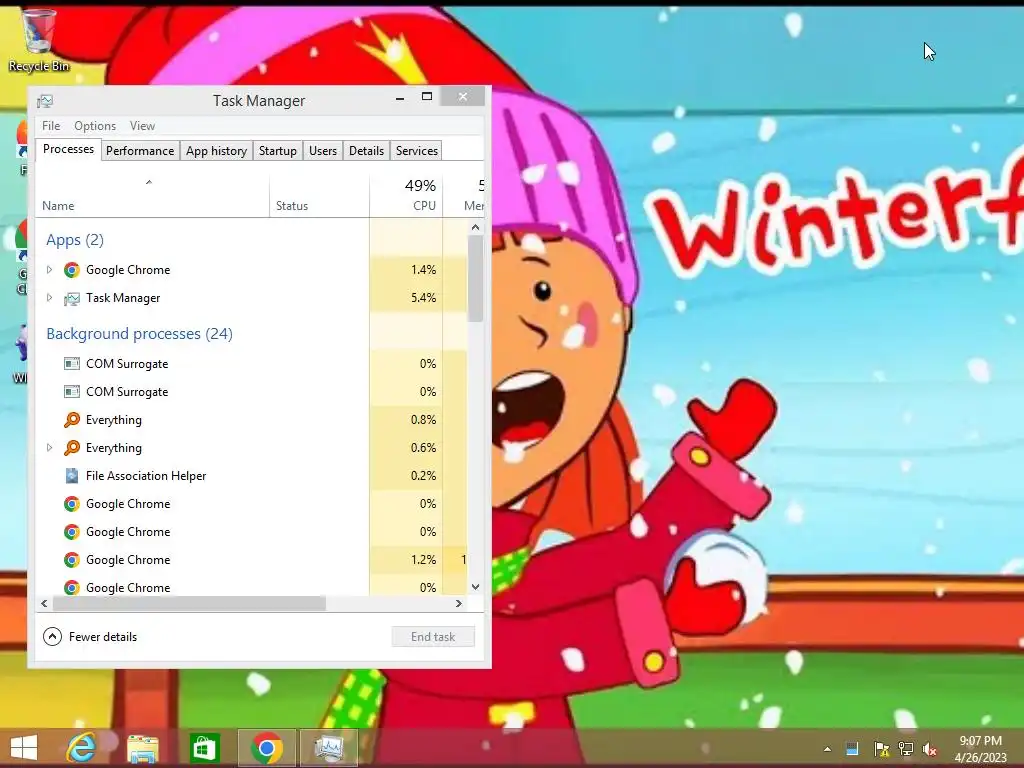Click the horizontal scrollbar left arrow

44,603
